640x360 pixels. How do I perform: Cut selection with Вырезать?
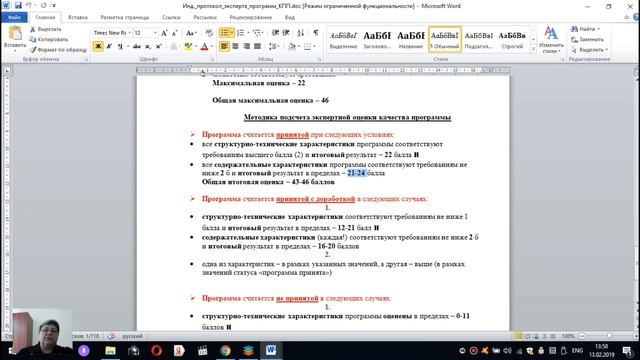tap(46, 29)
